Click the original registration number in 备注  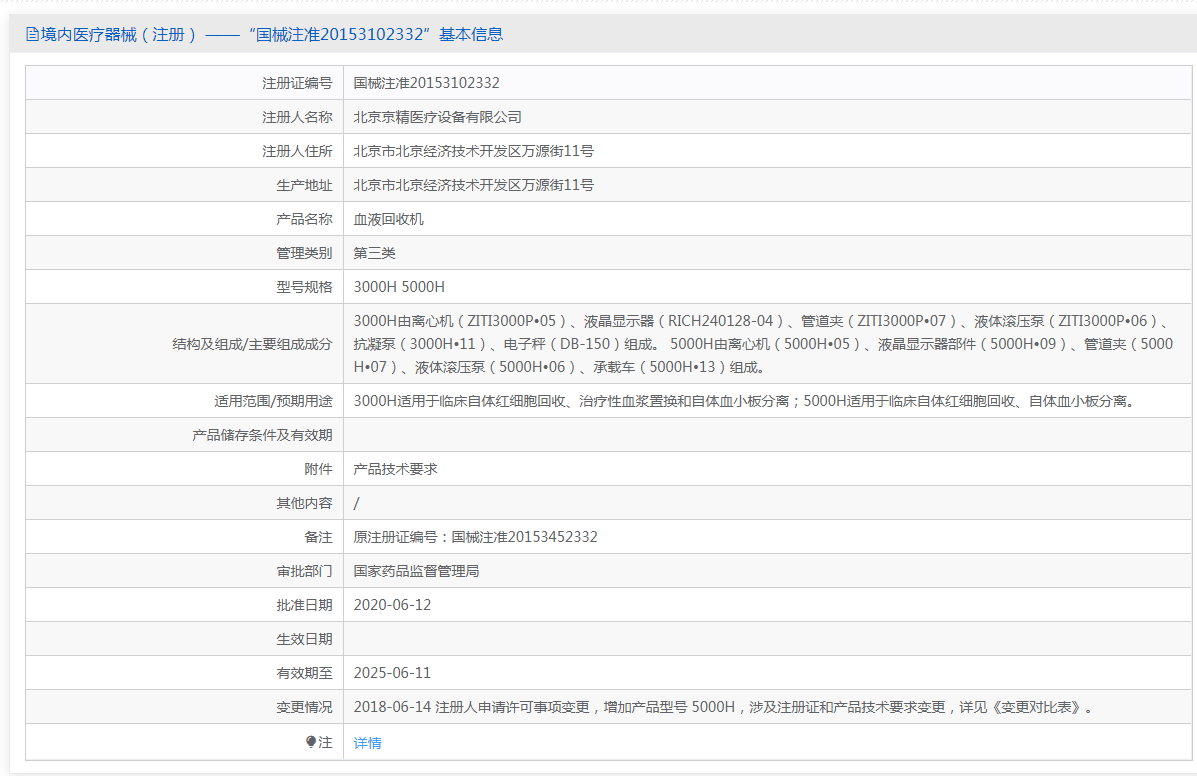[x=475, y=537]
